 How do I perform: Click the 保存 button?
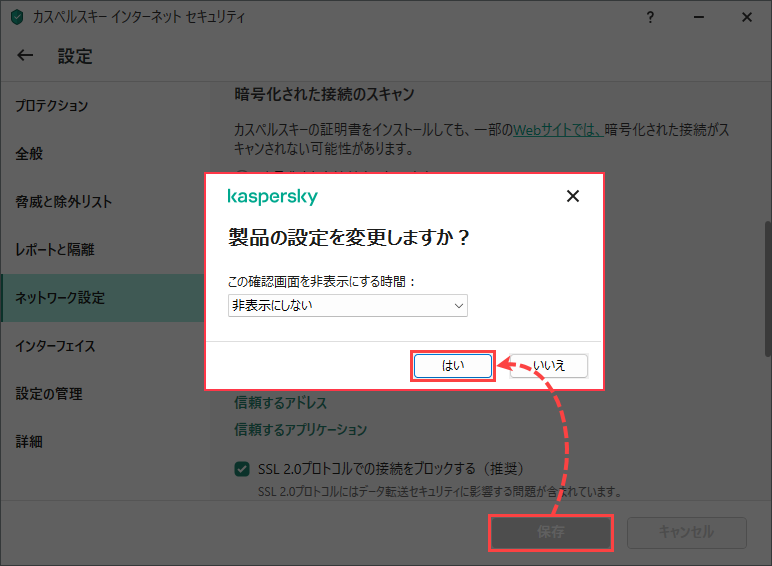pos(550,532)
